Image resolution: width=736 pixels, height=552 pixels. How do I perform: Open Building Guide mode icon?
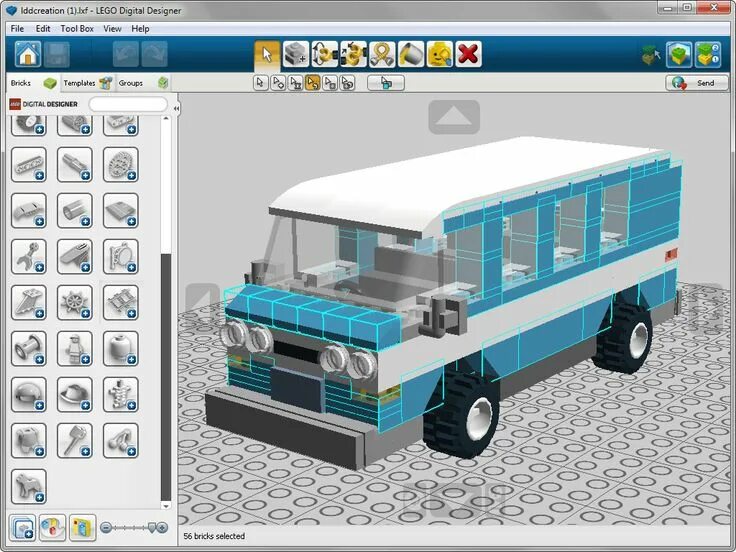click(708, 54)
